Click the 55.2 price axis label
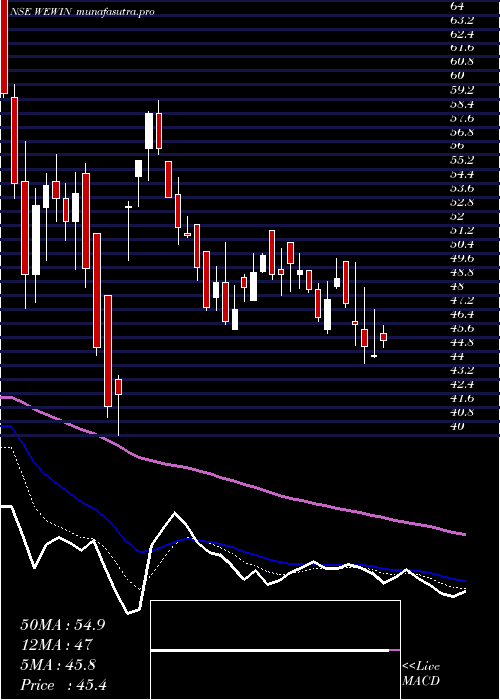 pyautogui.click(x=462, y=160)
